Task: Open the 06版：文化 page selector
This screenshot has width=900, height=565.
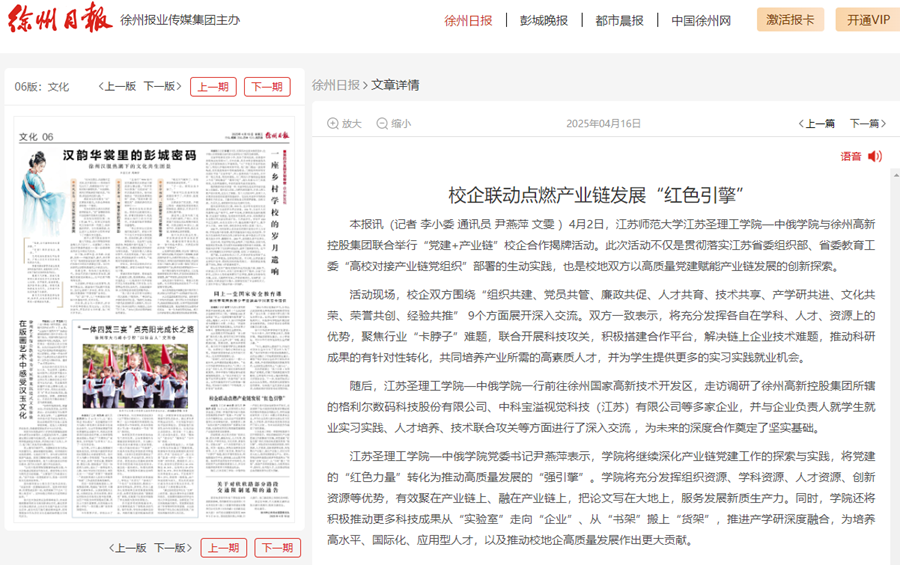Action: tap(42, 87)
